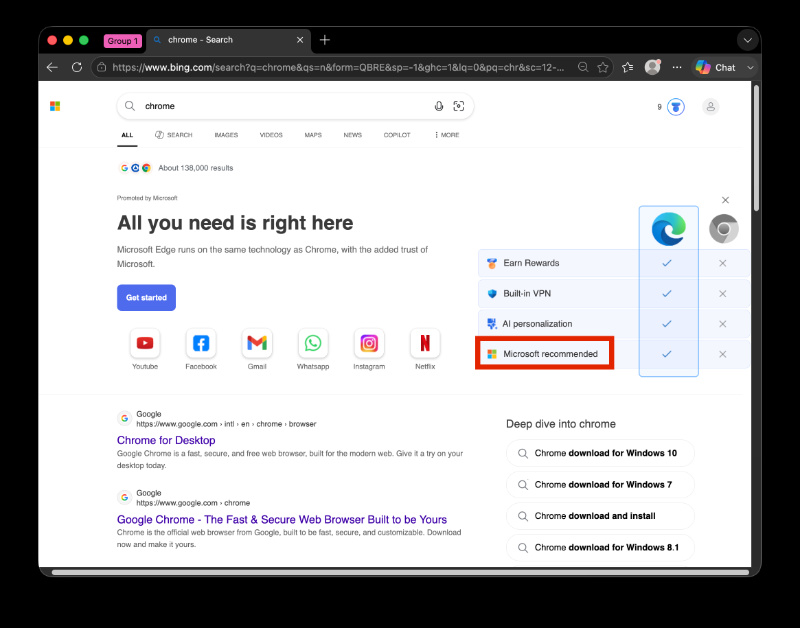The width and height of the screenshot is (800, 628).
Task: Click the google.com intl en chrome browser URL
Action: pyautogui.click(x=226, y=424)
